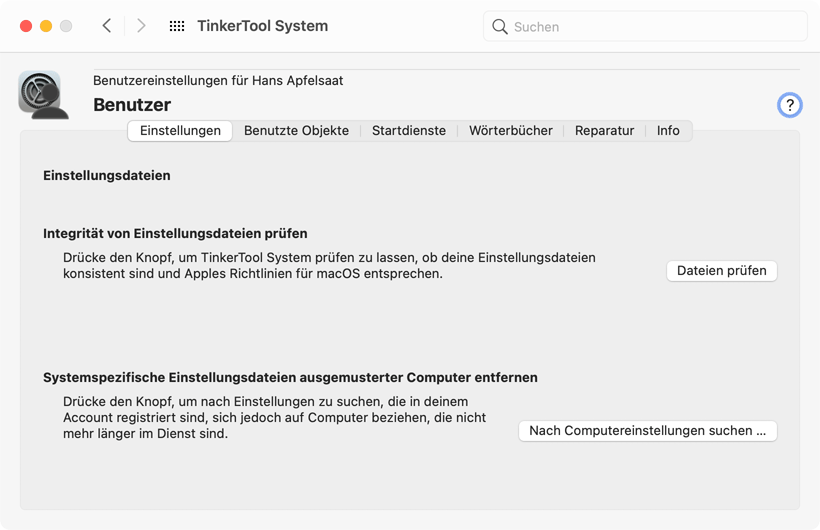Open the Reparatur tab
The width and height of the screenshot is (820, 530).
pos(605,130)
